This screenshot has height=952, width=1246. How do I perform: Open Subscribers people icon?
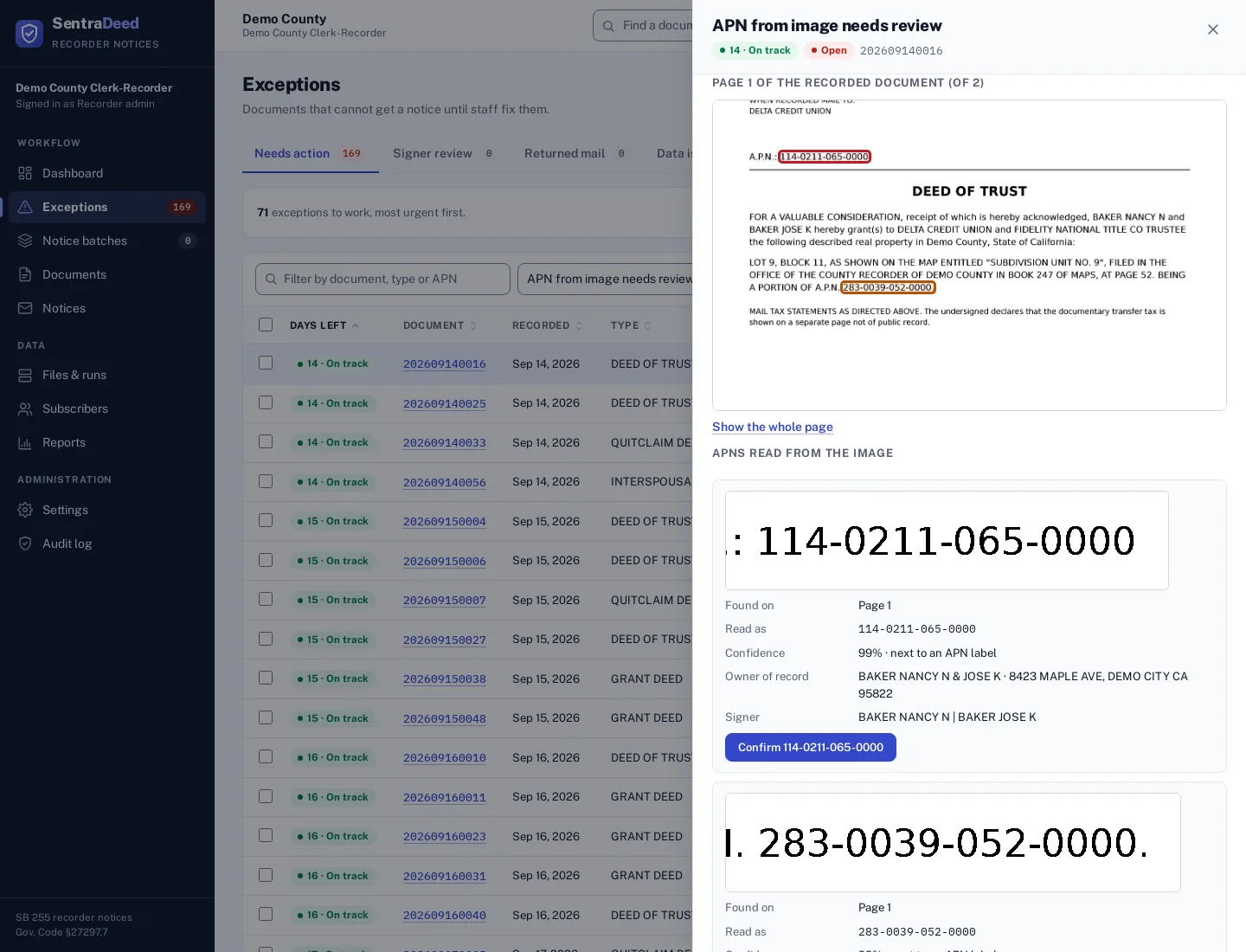tap(25, 408)
